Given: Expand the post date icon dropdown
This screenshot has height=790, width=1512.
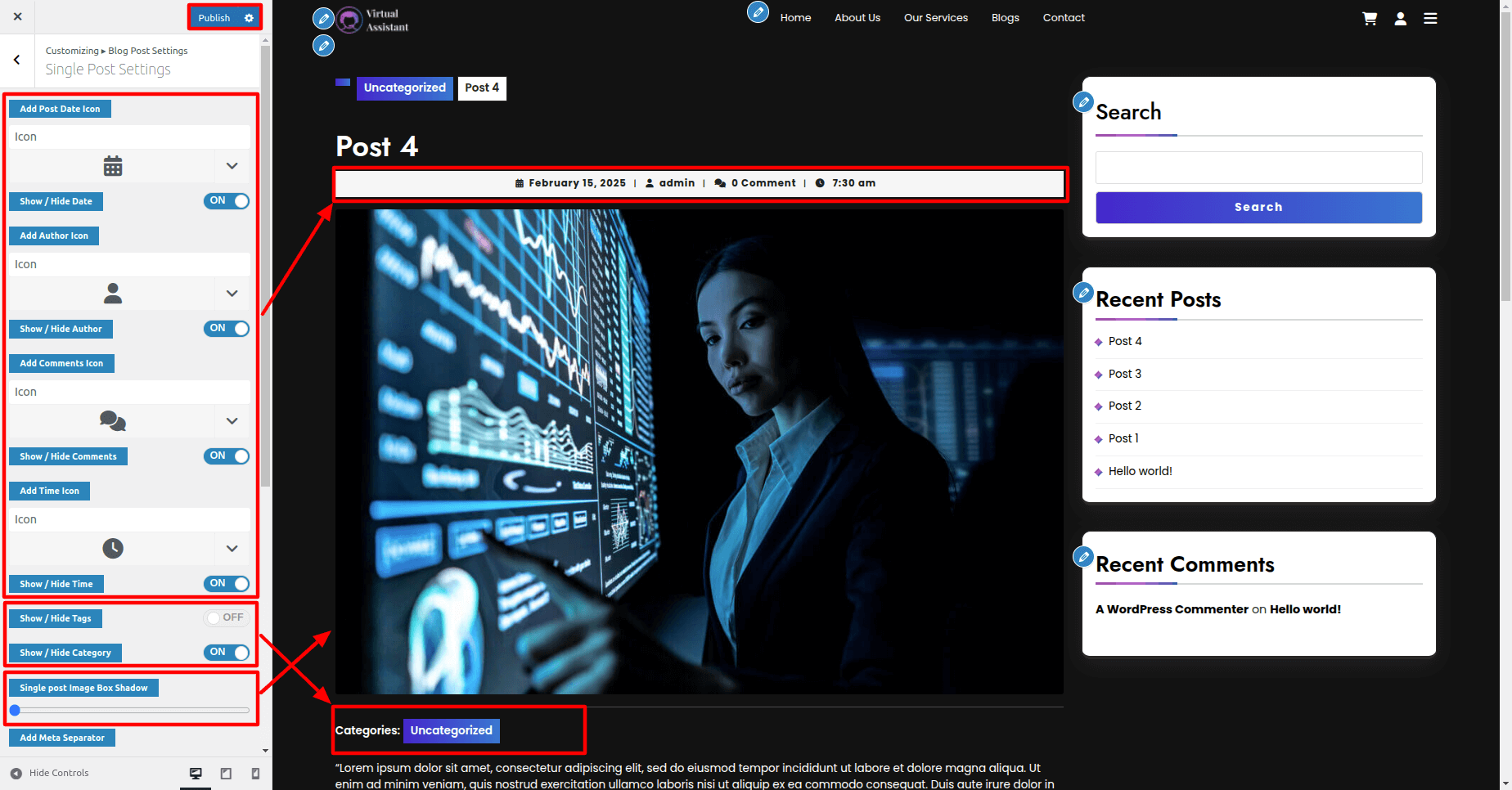Looking at the screenshot, I should [232, 166].
